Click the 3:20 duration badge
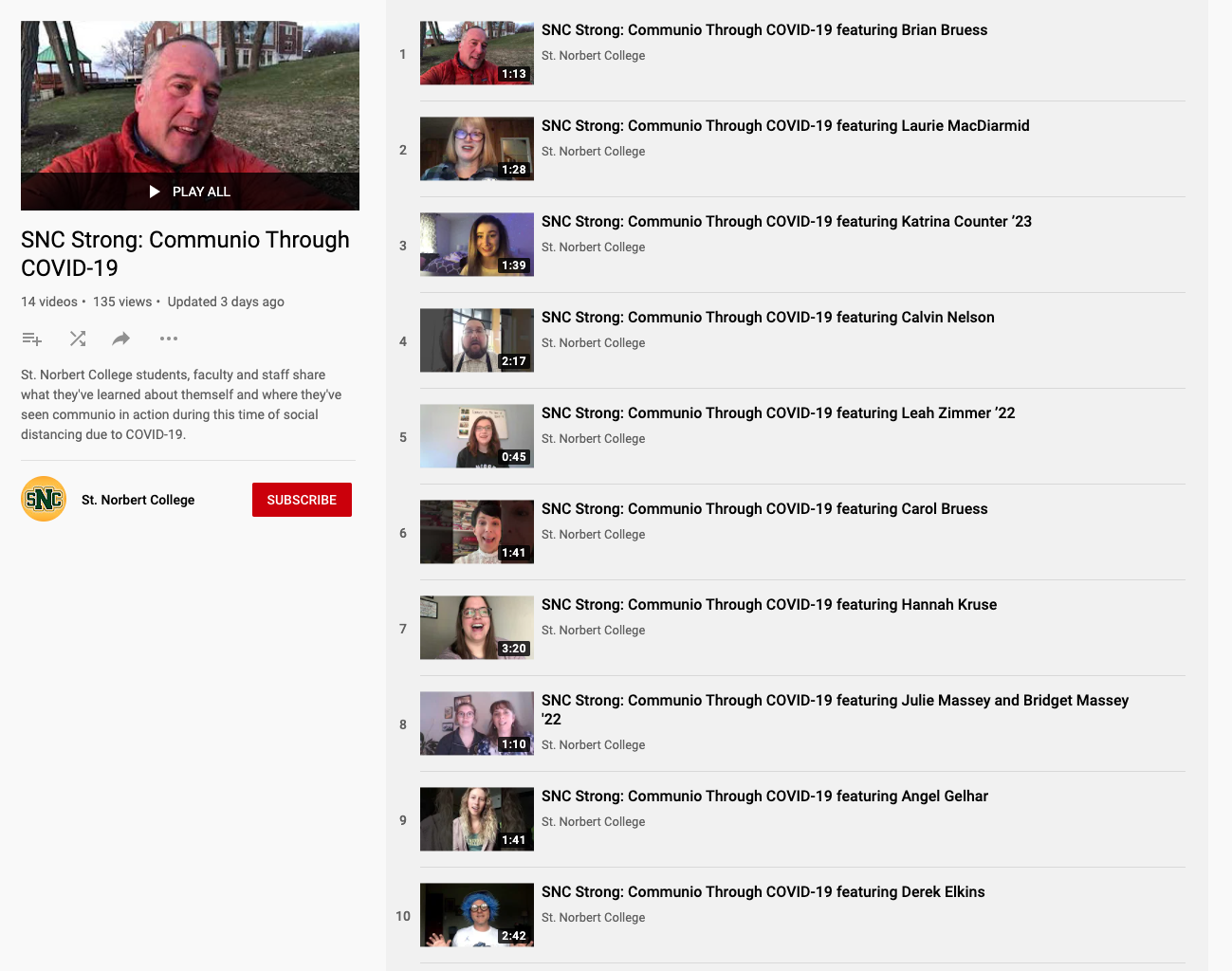1232x971 pixels. pyautogui.click(x=514, y=649)
